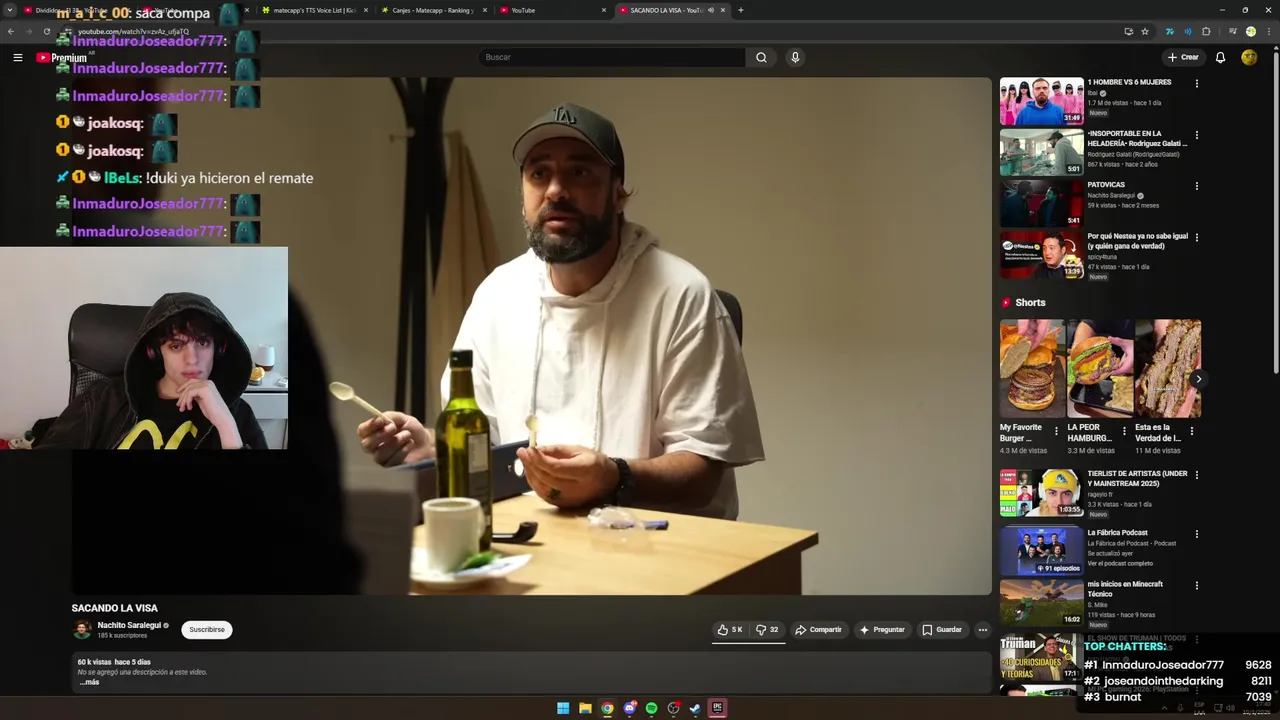Start voice search with microphone icon
The height and width of the screenshot is (720, 1280).
coord(795,57)
